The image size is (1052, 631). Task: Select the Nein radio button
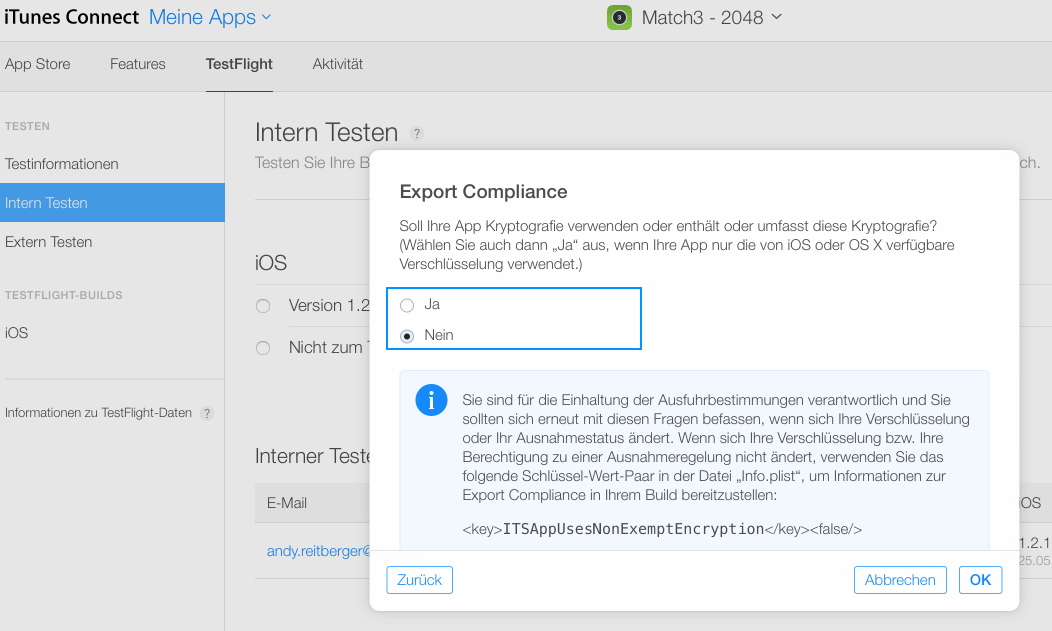pos(407,336)
